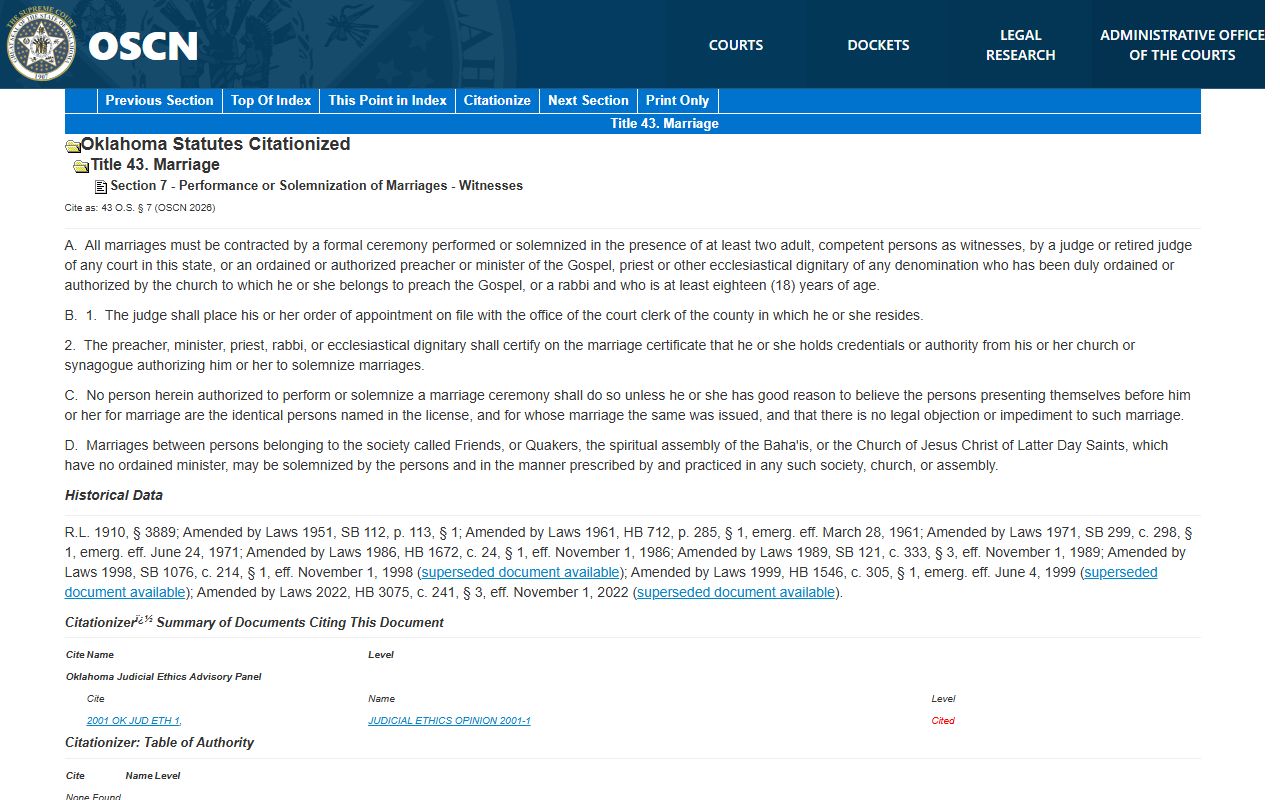Open folder icon beside Oklahoma Statutes Citationized

(72, 146)
